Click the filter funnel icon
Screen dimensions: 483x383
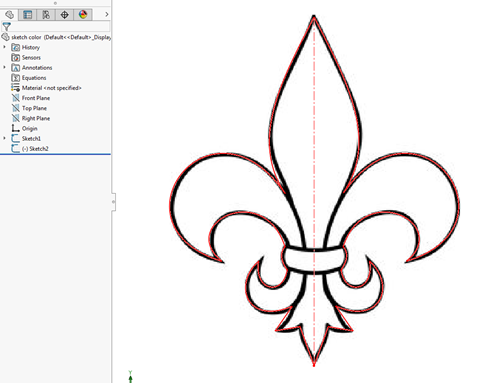(x=6, y=26)
